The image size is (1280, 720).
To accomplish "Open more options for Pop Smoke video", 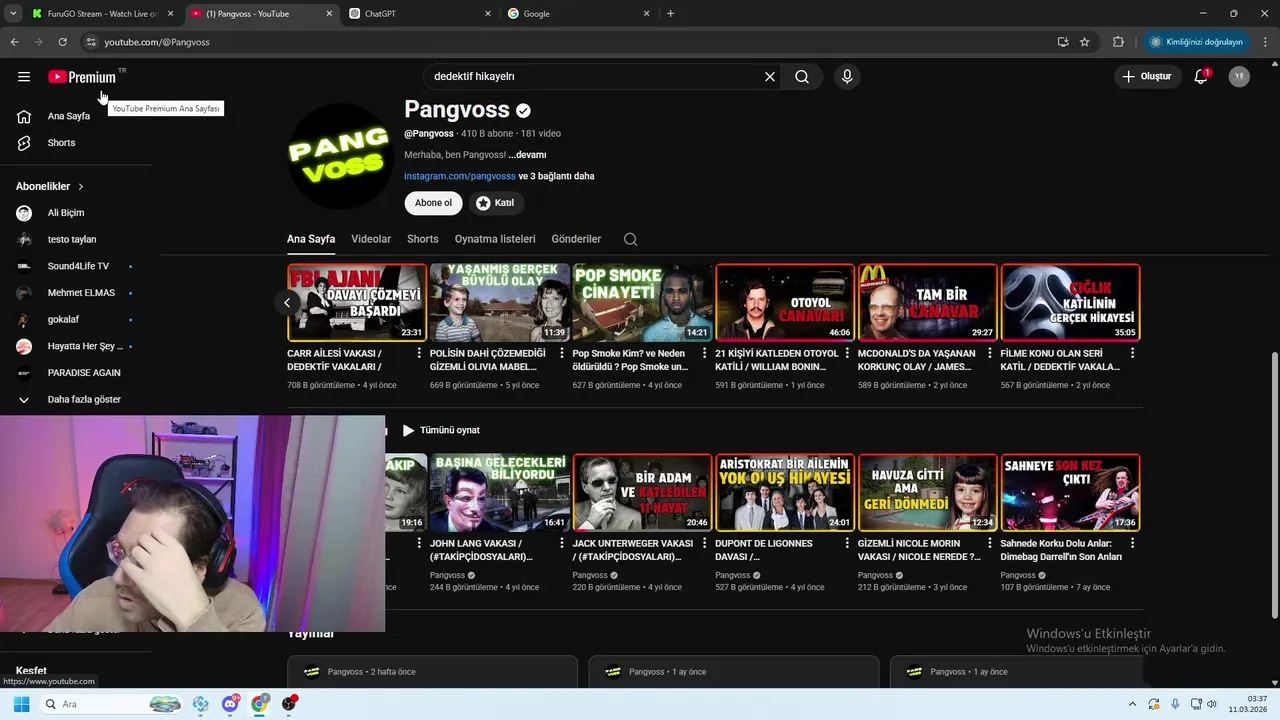I will click(x=704, y=353).
